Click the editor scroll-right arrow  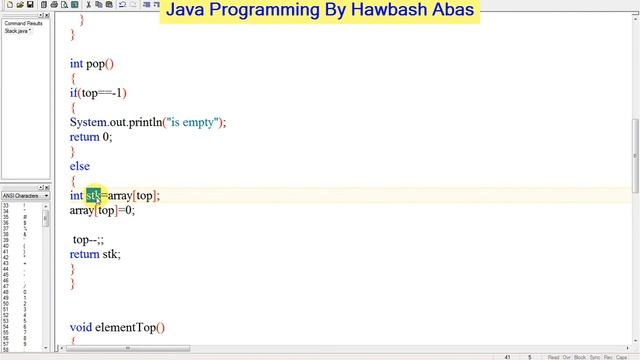click(x=627, y=348)
